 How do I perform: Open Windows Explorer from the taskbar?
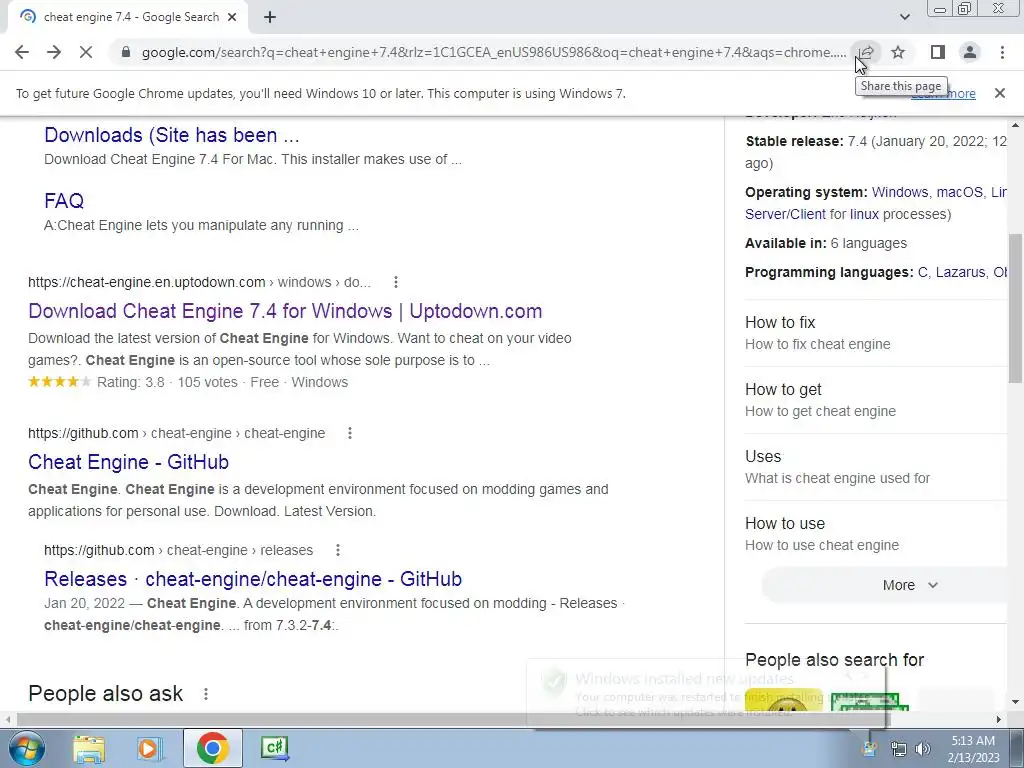(88, 748)
